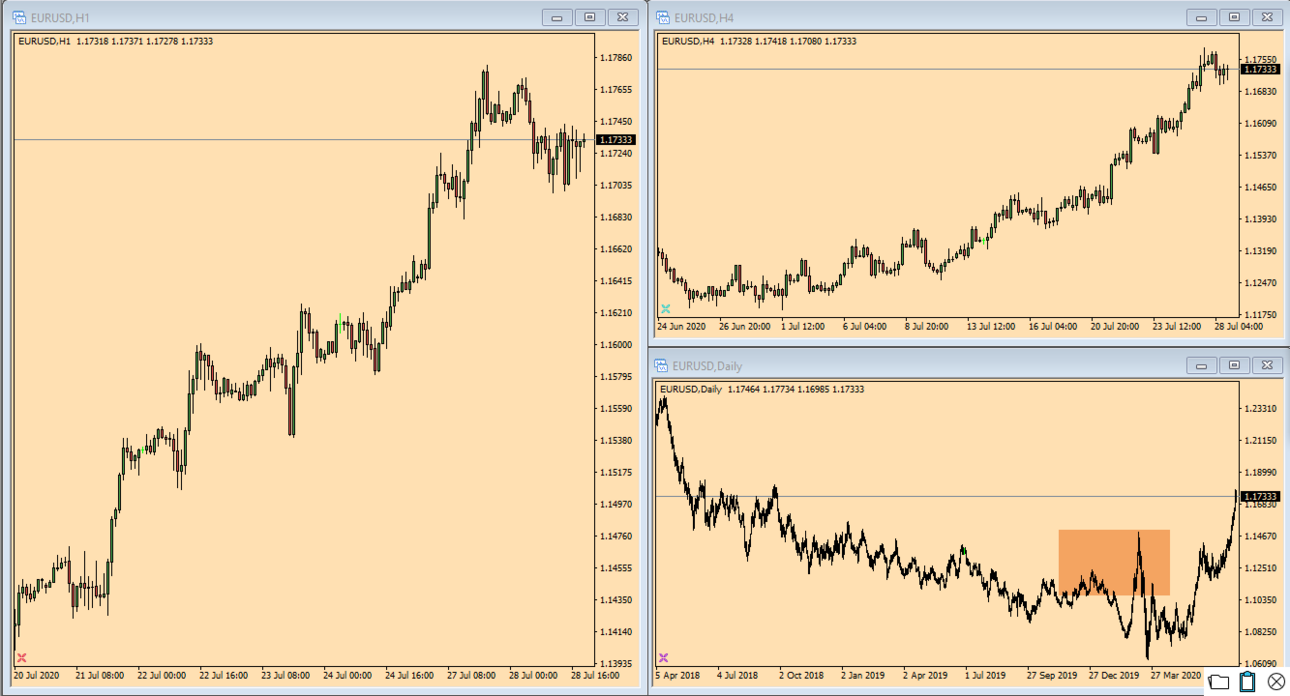The image size is (1290, 696).
Task: Close the EURUSD,Daily chart window
Action: [1267, 365]
